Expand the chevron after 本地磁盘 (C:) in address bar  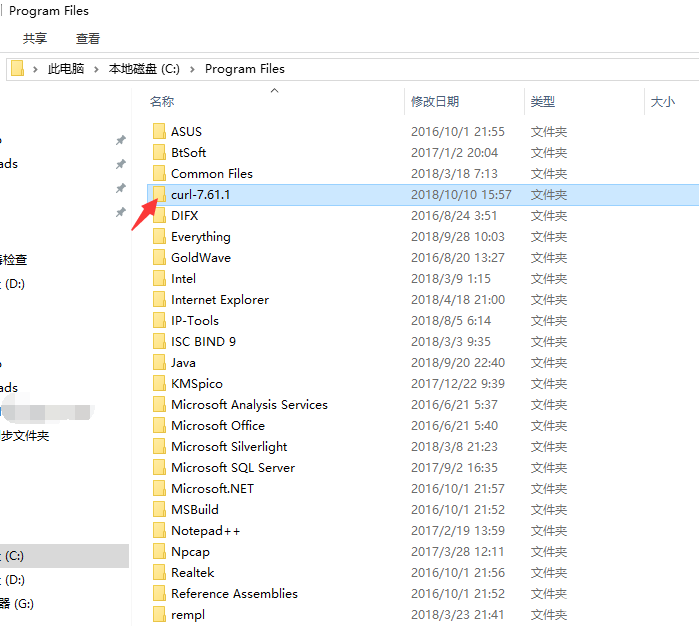coord(193,69)
